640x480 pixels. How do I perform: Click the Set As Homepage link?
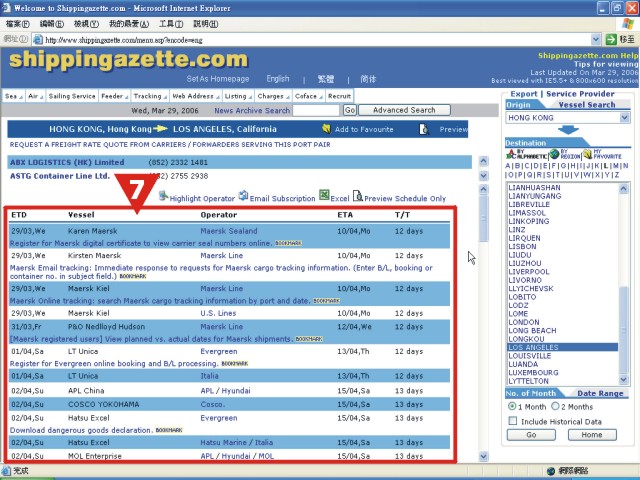[218, 79]
